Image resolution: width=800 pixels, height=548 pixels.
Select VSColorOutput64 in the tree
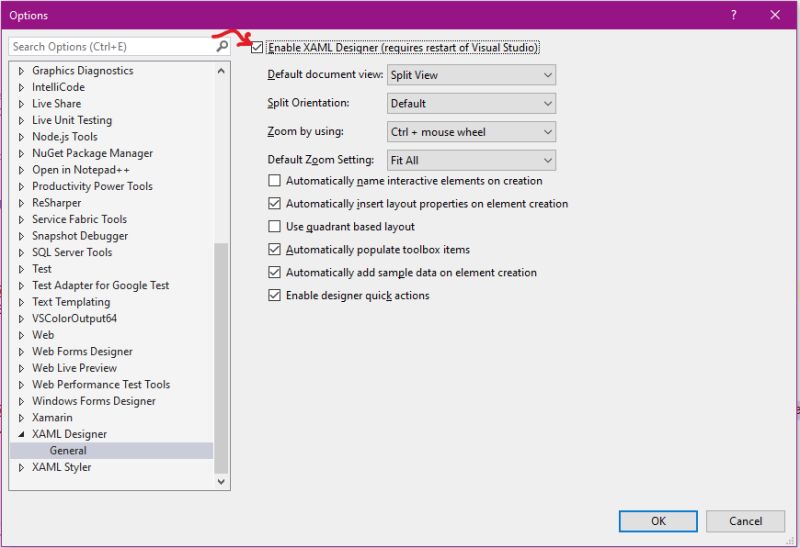pos(74,318)
